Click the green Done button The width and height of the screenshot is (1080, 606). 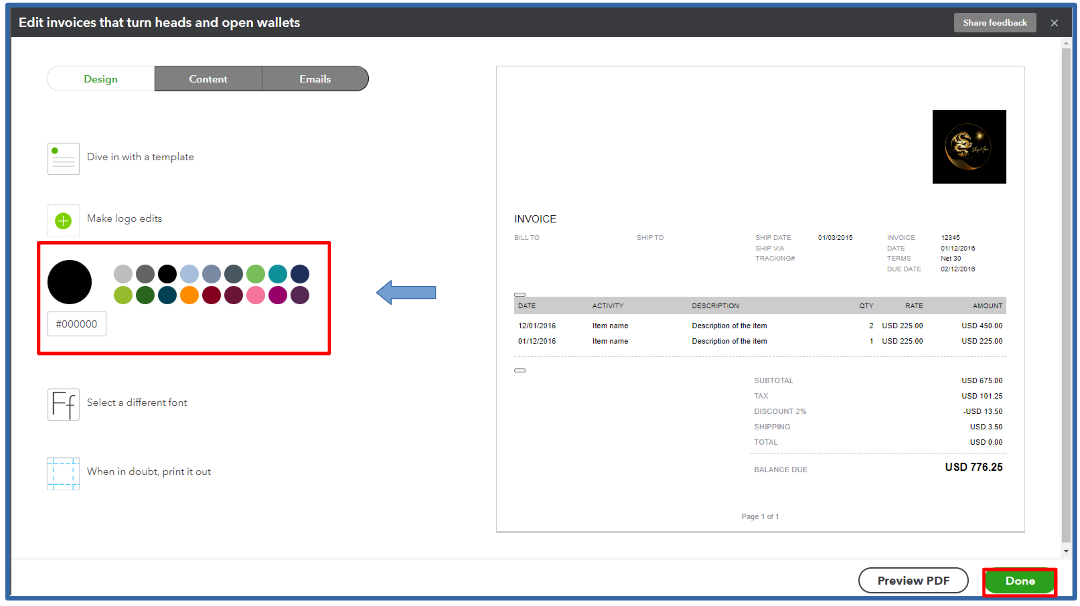click(1019, 581)
